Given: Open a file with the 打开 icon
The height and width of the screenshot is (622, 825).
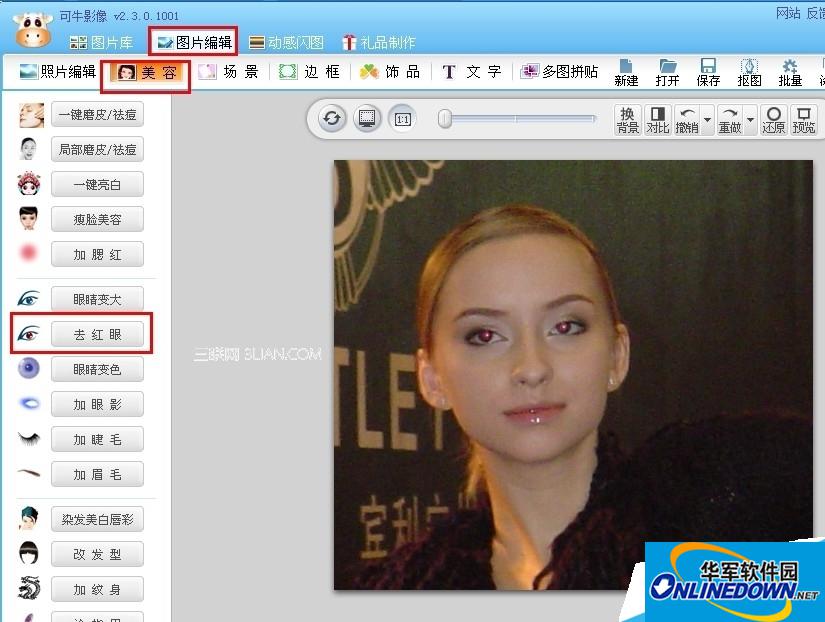Looking at the screenshot, I should point(667,72).
